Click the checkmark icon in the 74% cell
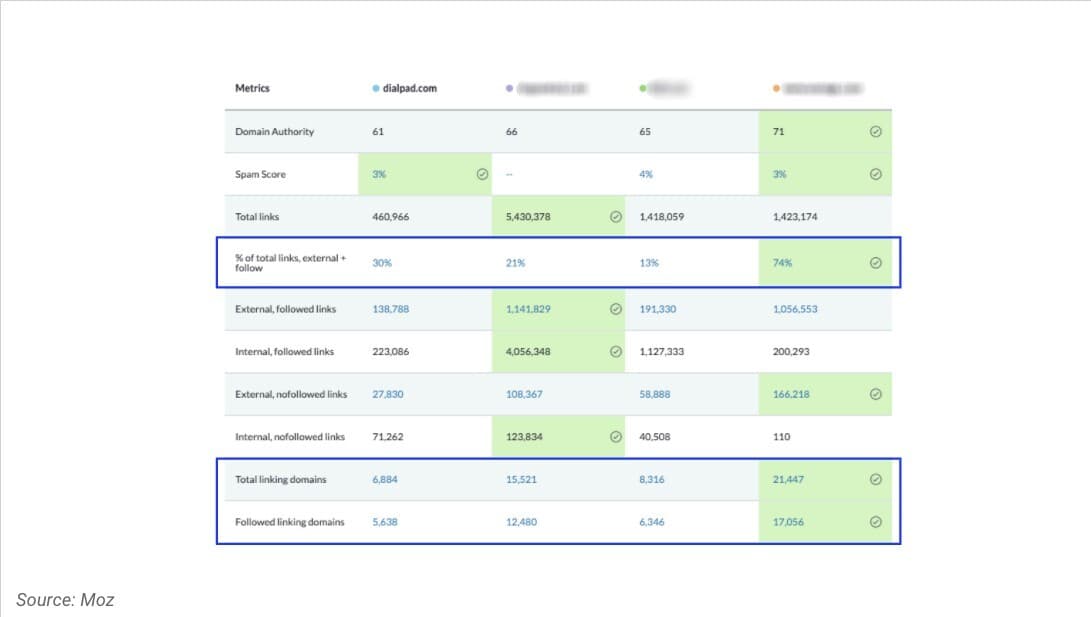1091x617 pixels. pyautogui.click(x=875, y=263)
